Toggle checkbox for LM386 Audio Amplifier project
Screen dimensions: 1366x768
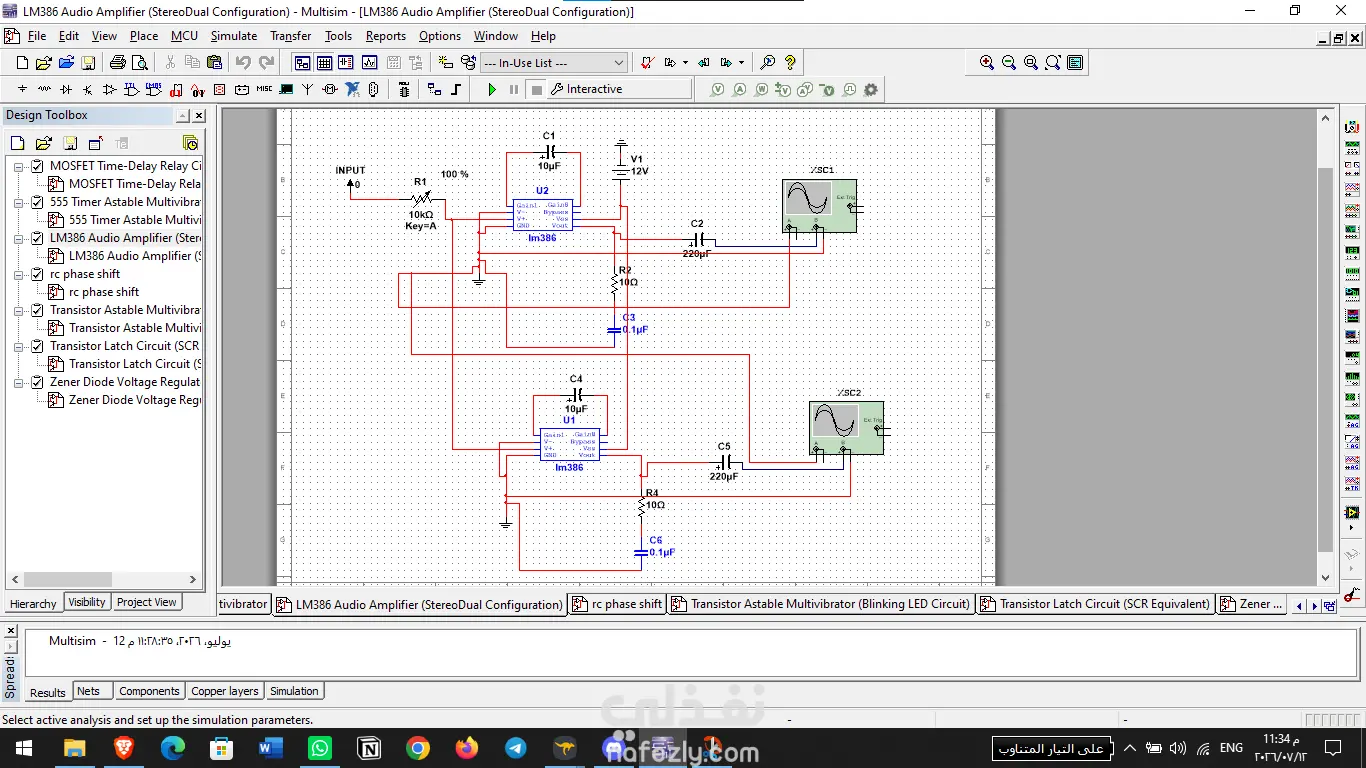click(38, 238)
